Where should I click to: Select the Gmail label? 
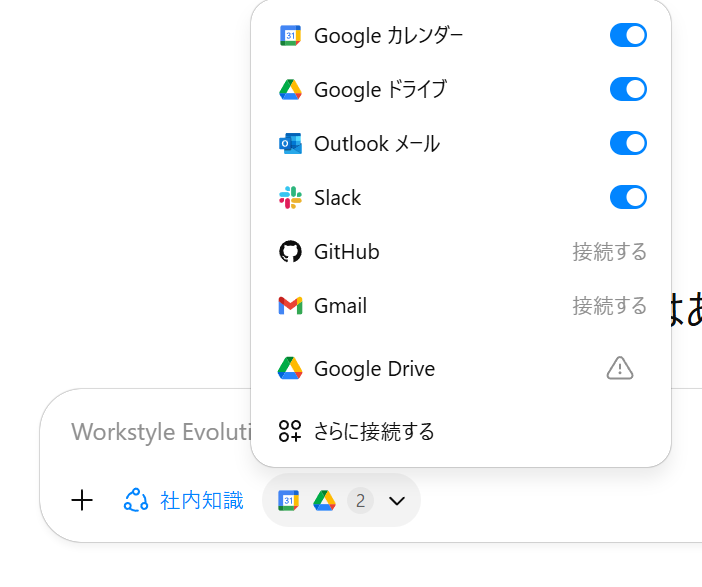click(x=341, y=306)
